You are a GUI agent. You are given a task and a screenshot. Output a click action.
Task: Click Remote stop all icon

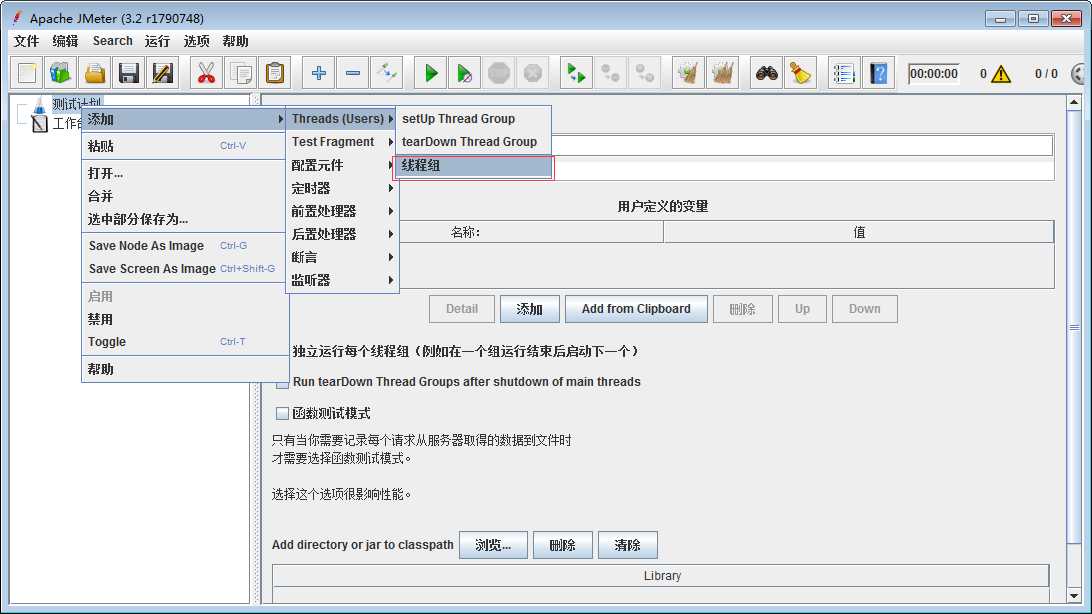coord(611,73)
